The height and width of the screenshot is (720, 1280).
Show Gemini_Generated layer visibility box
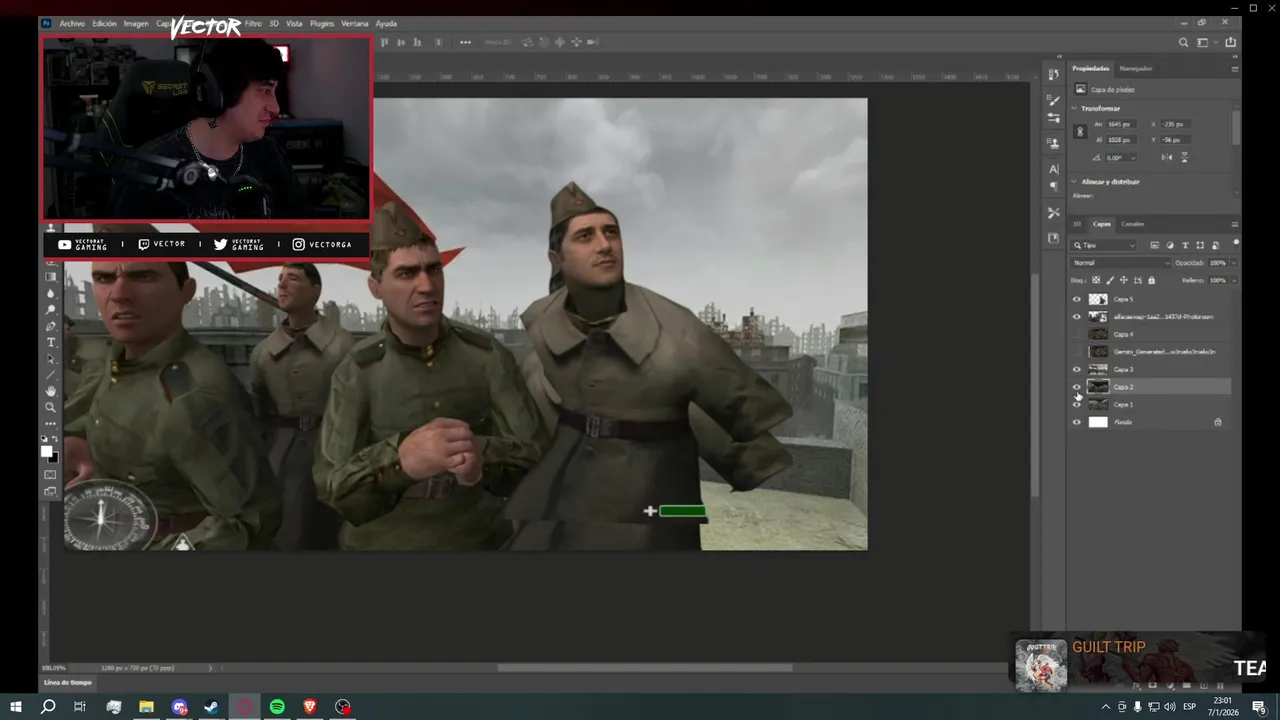click(x=1077, y=352)
